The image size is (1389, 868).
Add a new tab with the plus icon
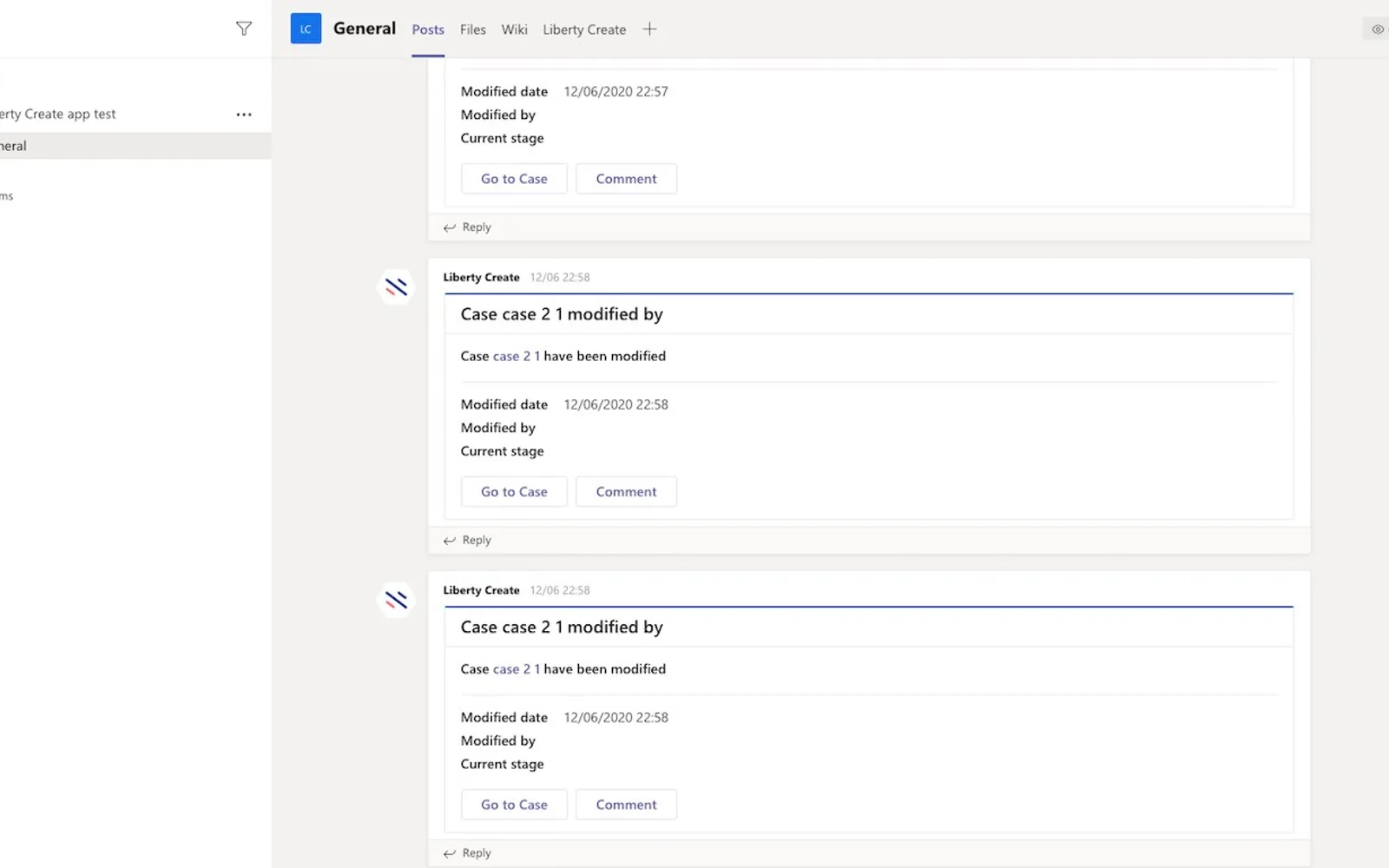click(x=649, y=30)
